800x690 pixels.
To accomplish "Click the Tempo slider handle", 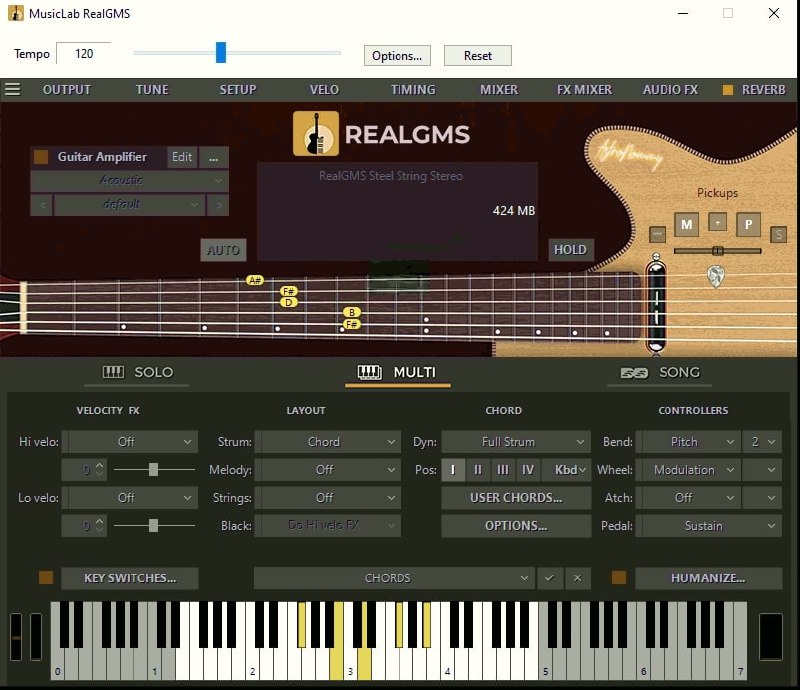I will 221,53.
